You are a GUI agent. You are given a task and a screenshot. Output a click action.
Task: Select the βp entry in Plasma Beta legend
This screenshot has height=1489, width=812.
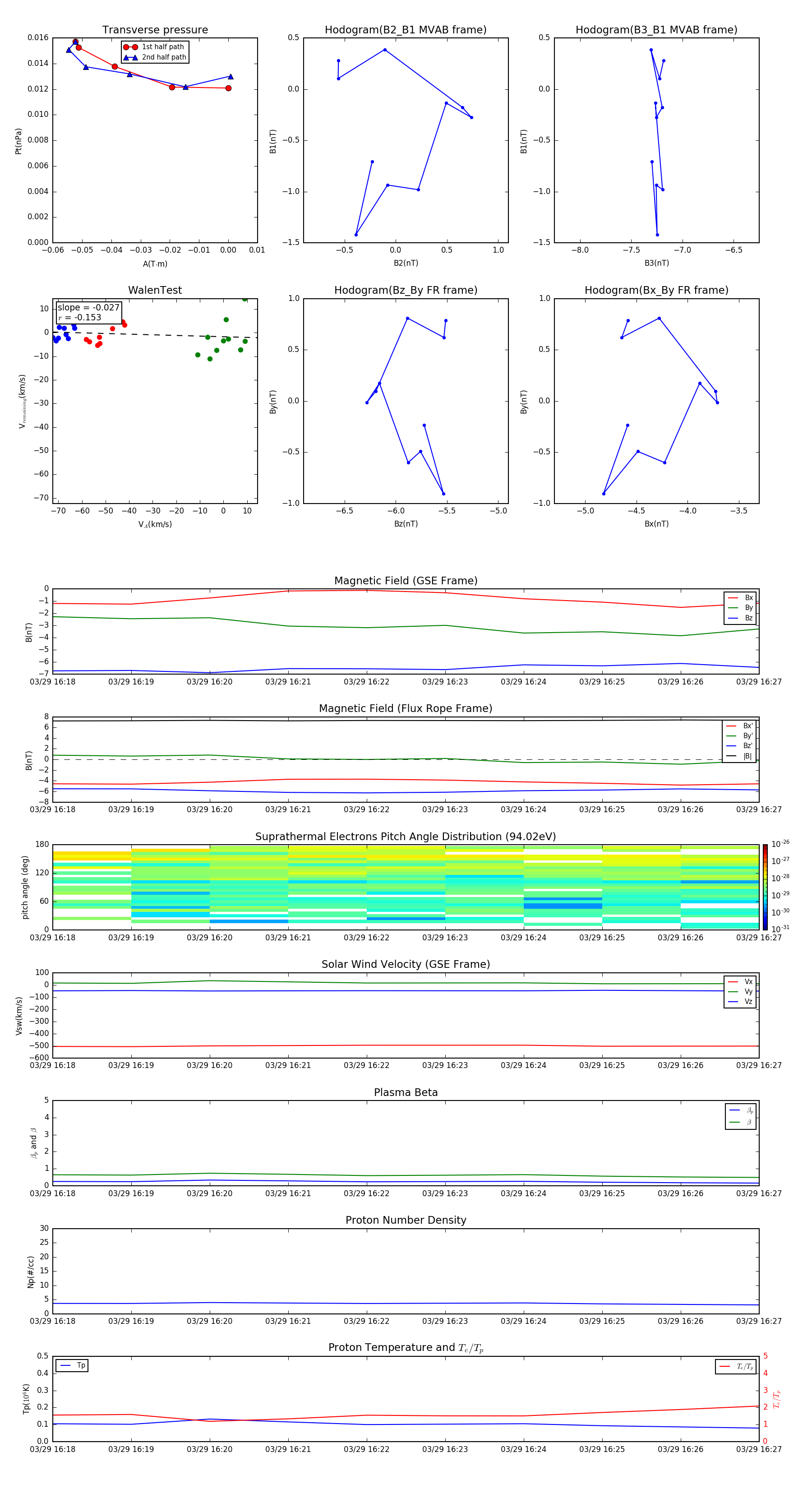pos(741,1110)
